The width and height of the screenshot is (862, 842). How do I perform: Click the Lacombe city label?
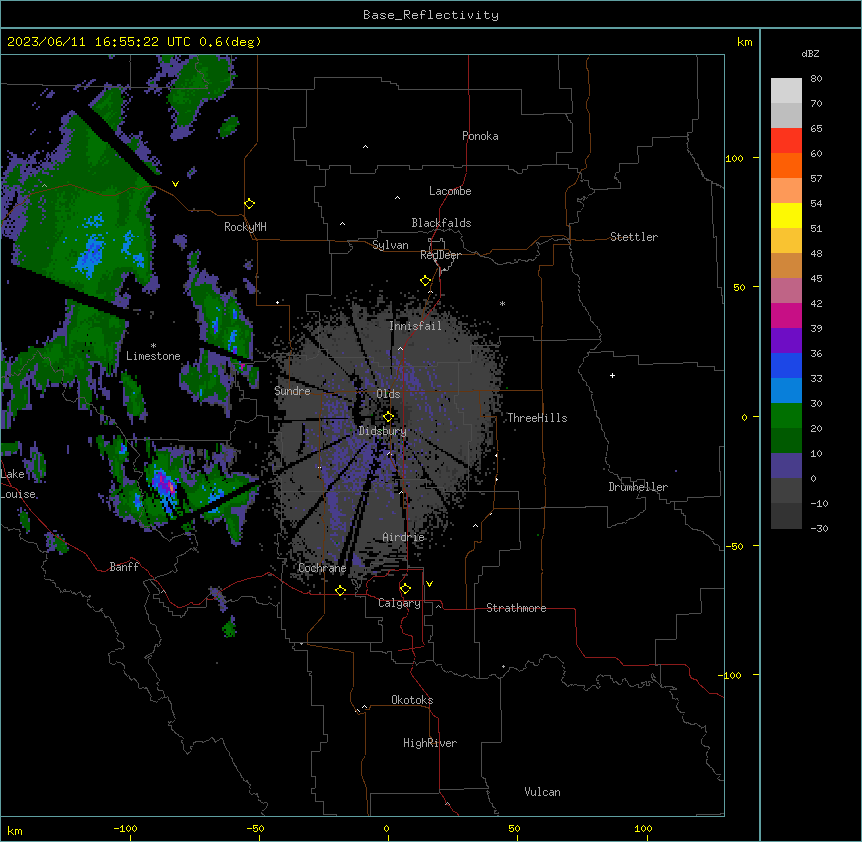[x=450, y=191]
